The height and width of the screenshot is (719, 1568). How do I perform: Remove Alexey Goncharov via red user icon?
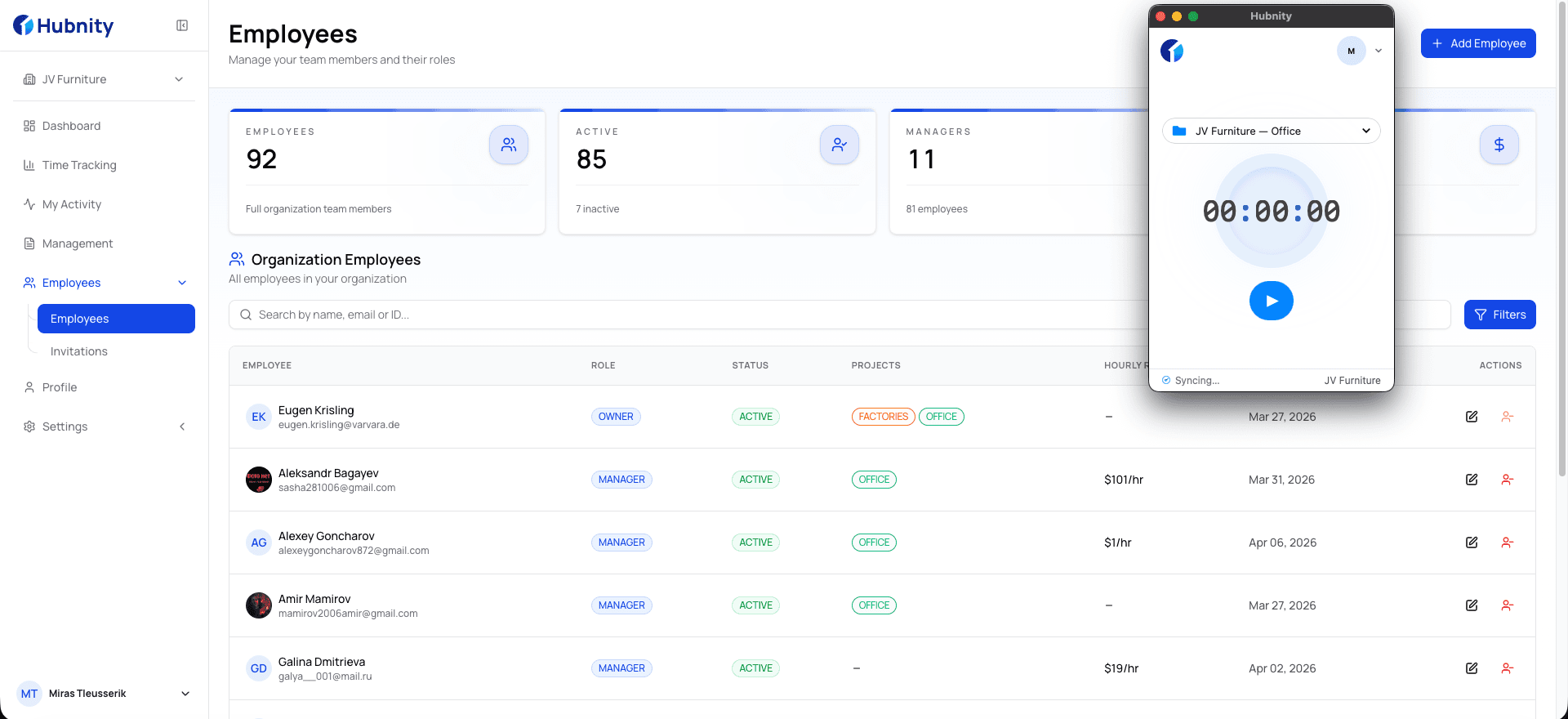click(1508, 543)
